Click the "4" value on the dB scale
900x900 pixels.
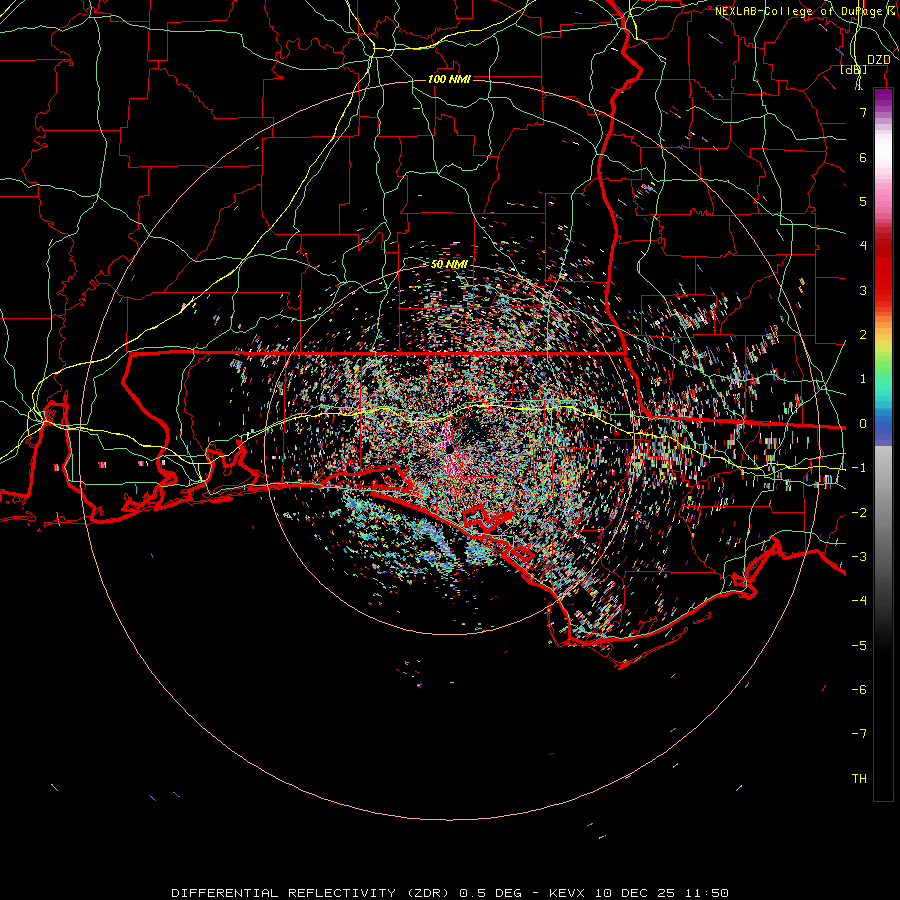pyautogui.click(x=863, y=246)
